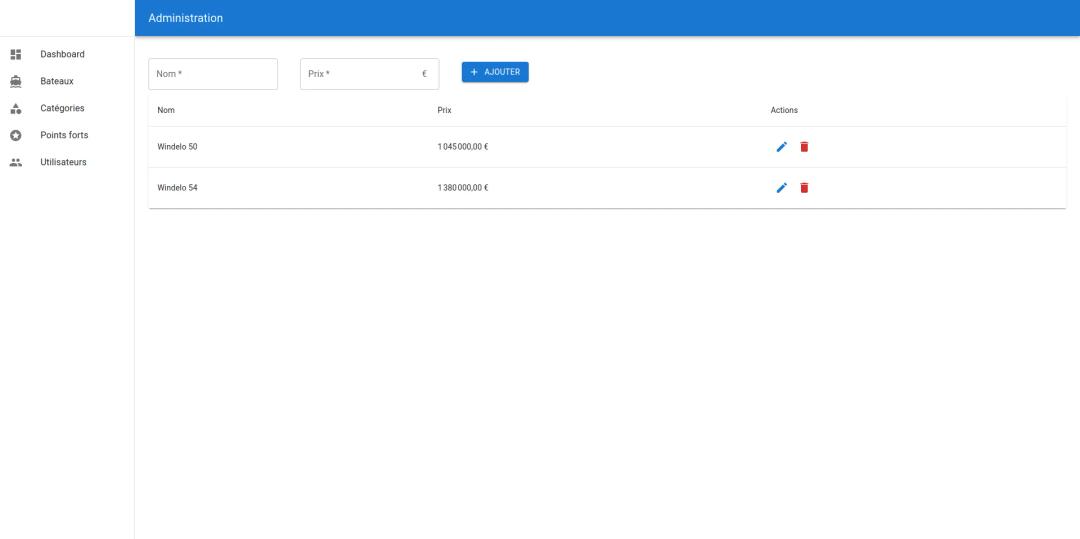Go to the Bateaux section

[67, 81]
